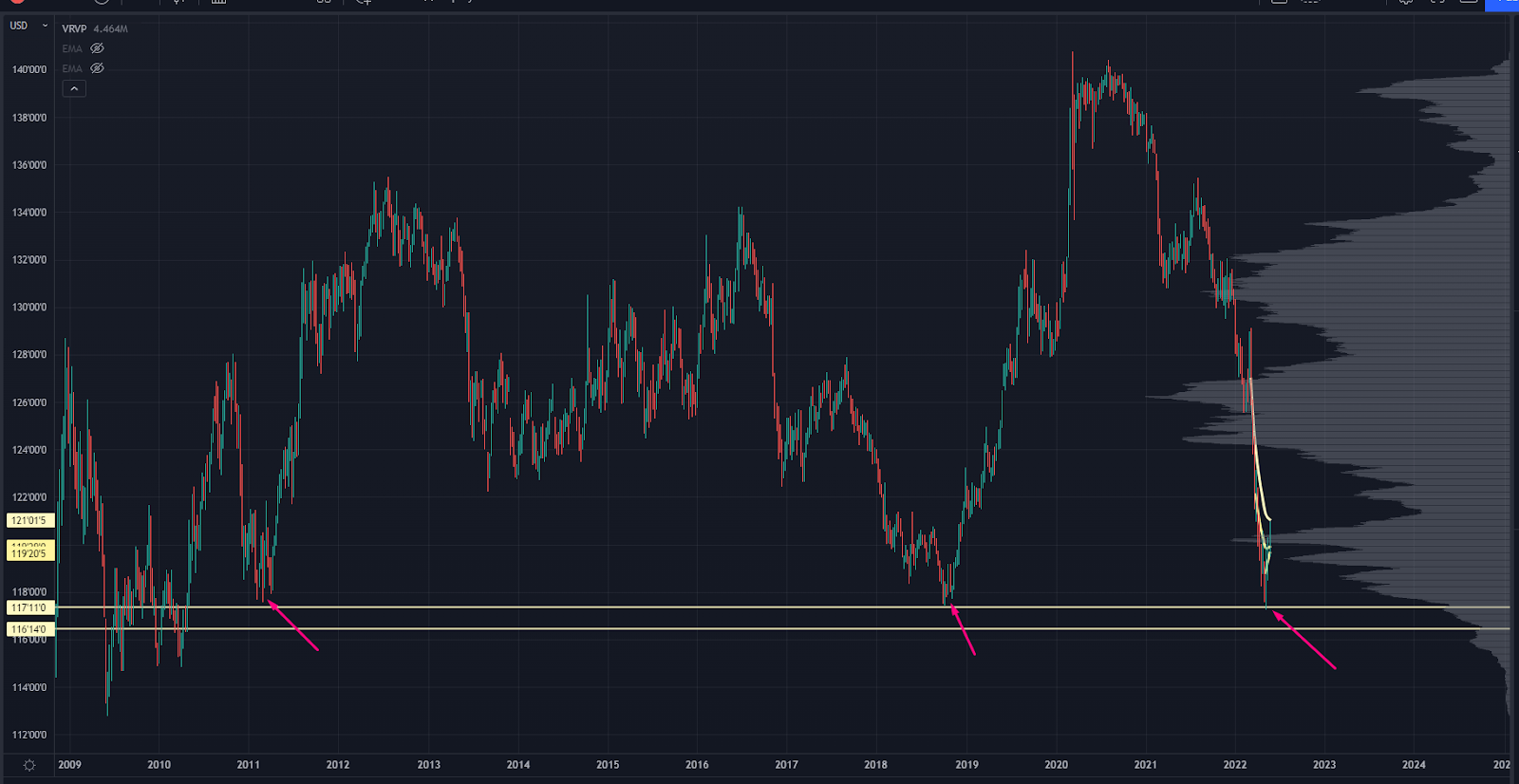Screen dimensions: 1519x784
Task: Click the 122'00'0 price axis value
Action: click(28, 497)
